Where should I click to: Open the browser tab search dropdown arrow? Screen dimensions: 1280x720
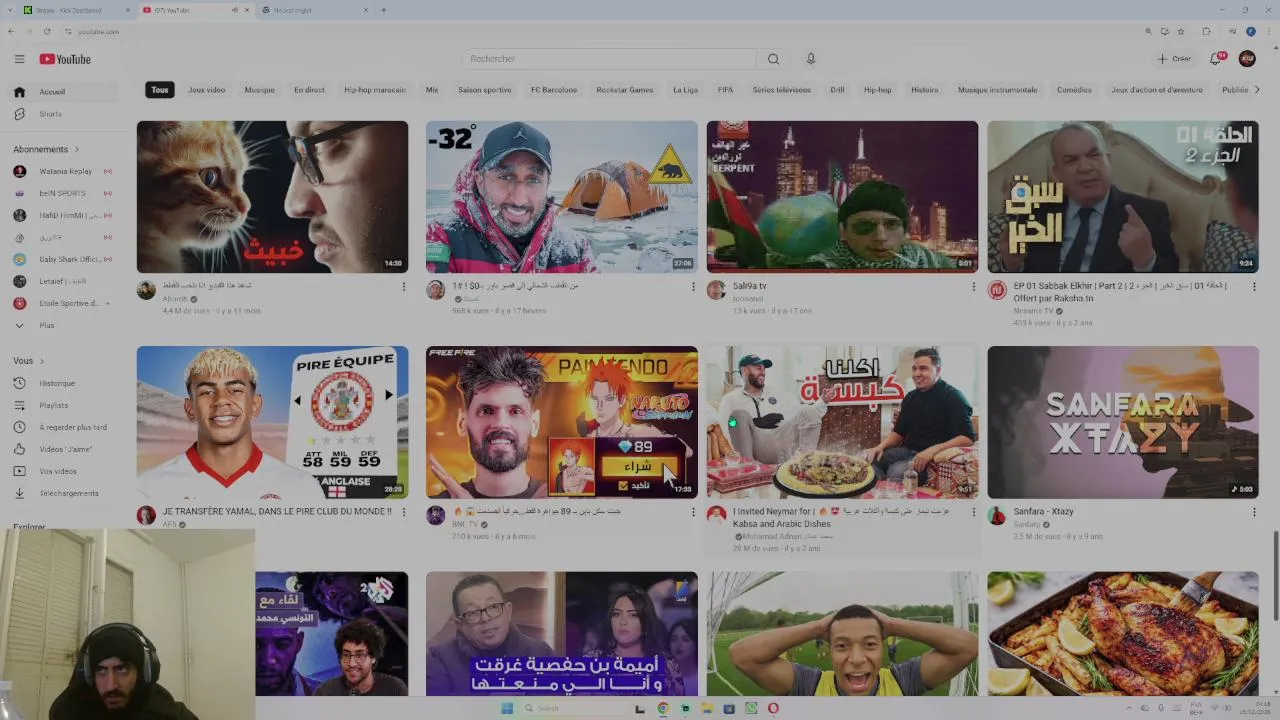pos(11,10)
